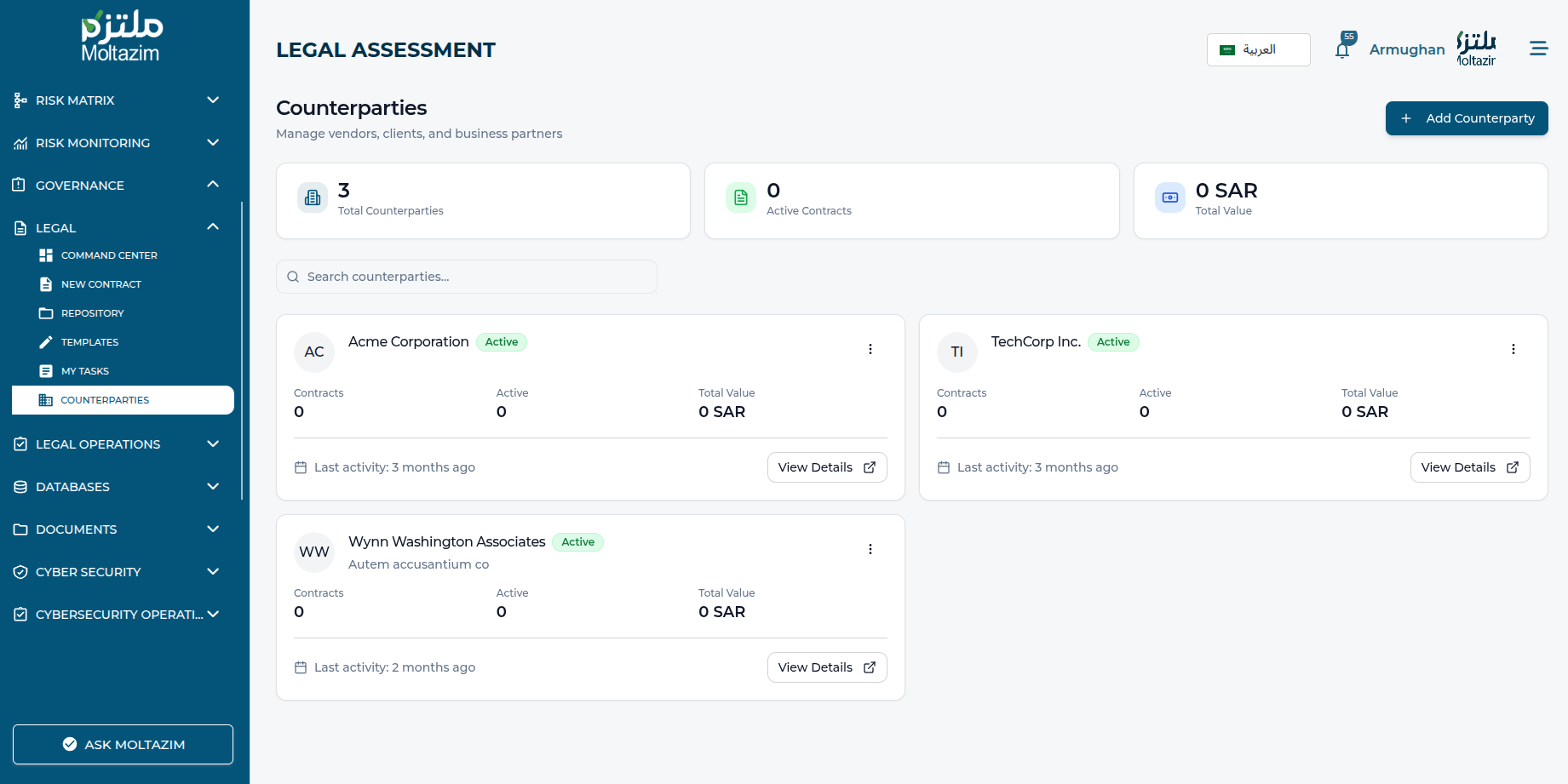
Task: Click the notifications bell icon
Action: click(x=1342, y=50)
